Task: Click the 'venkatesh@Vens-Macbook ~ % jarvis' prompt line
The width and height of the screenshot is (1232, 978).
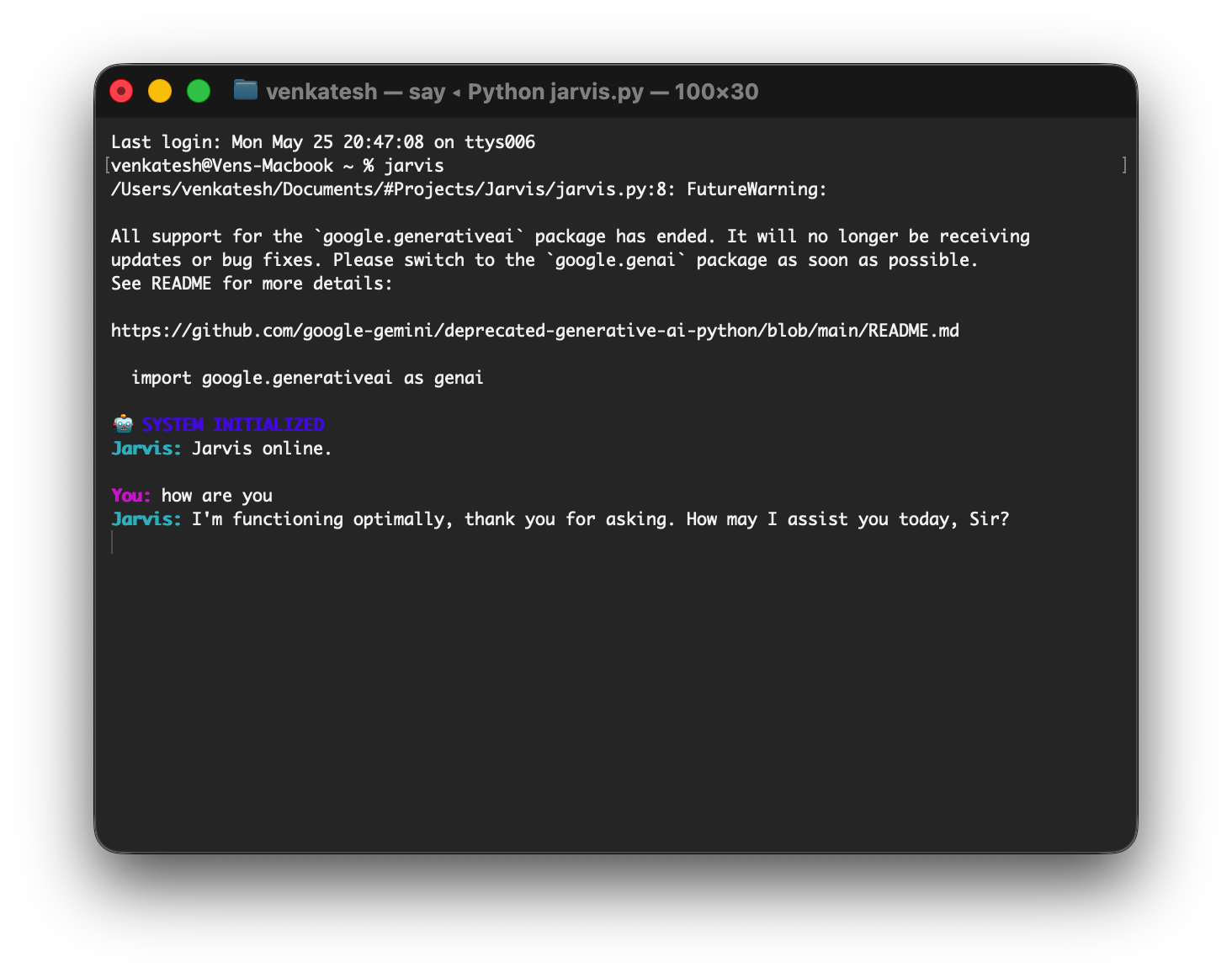Action: pos(278,166)
